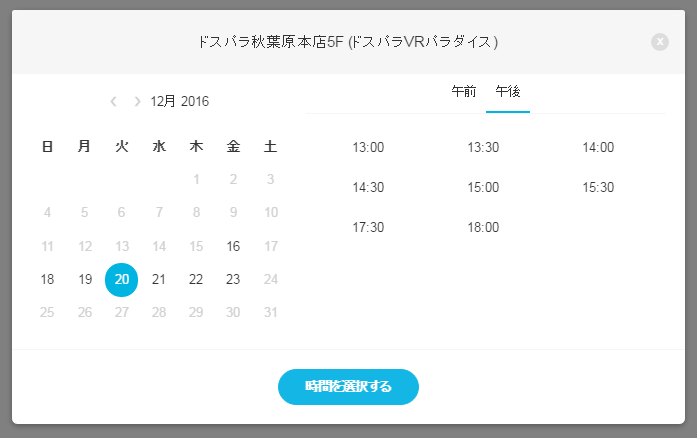Pick December 19 on the calendar
Image resolution: width=697 pixels, height=438 pixels.
click(84, 279)
